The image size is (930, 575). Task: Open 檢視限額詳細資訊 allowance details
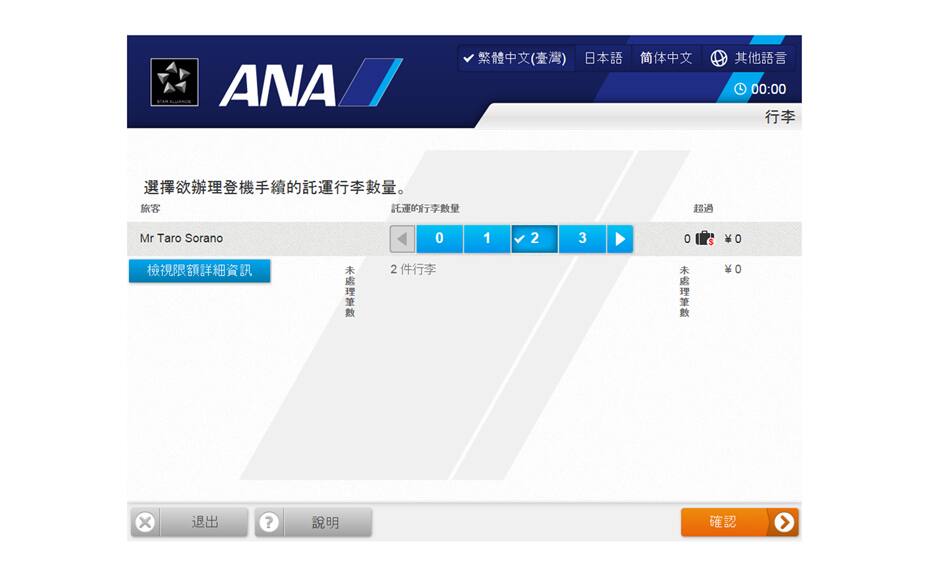click(199, 271)
